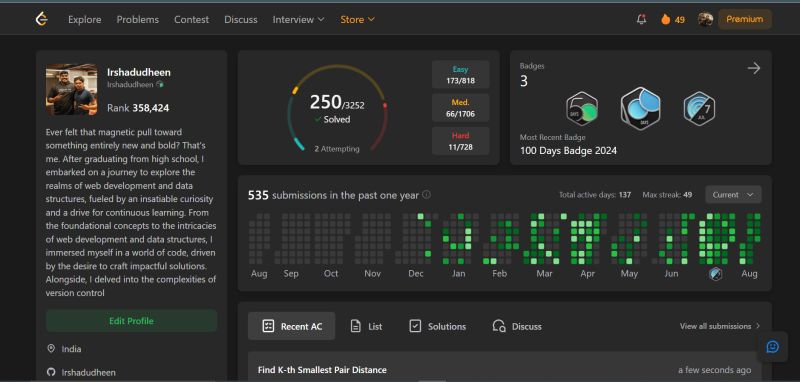800x382 pixels.
Task: Click the Badges count 3
Action: coord(523,82)
